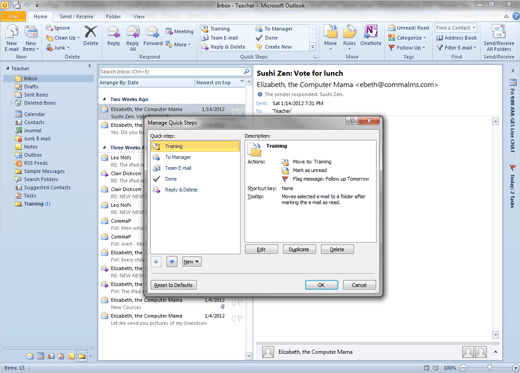Open the Clean Up dropdown

click(63, 38)
